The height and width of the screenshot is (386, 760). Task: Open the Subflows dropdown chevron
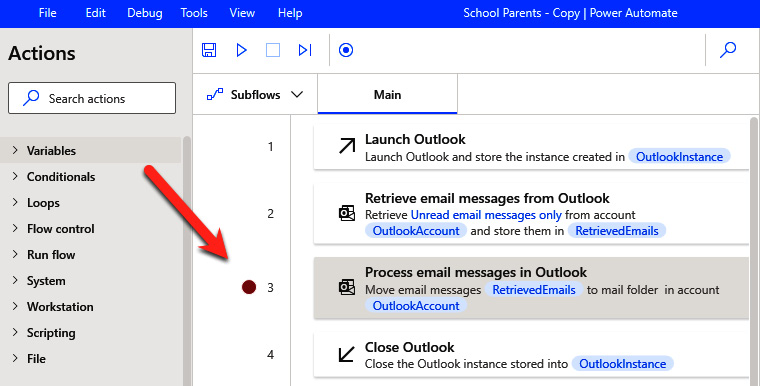click(x=297, y=95)
